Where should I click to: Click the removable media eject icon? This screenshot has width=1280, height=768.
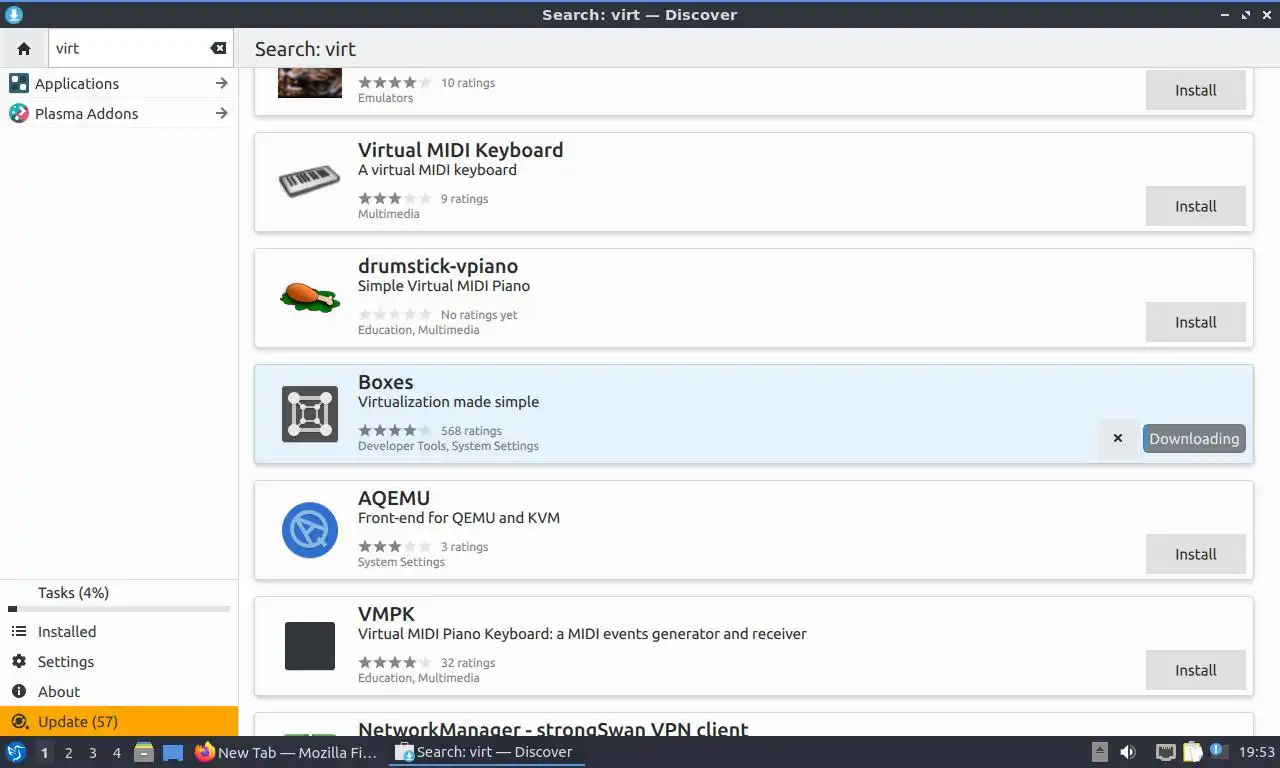1099,752
